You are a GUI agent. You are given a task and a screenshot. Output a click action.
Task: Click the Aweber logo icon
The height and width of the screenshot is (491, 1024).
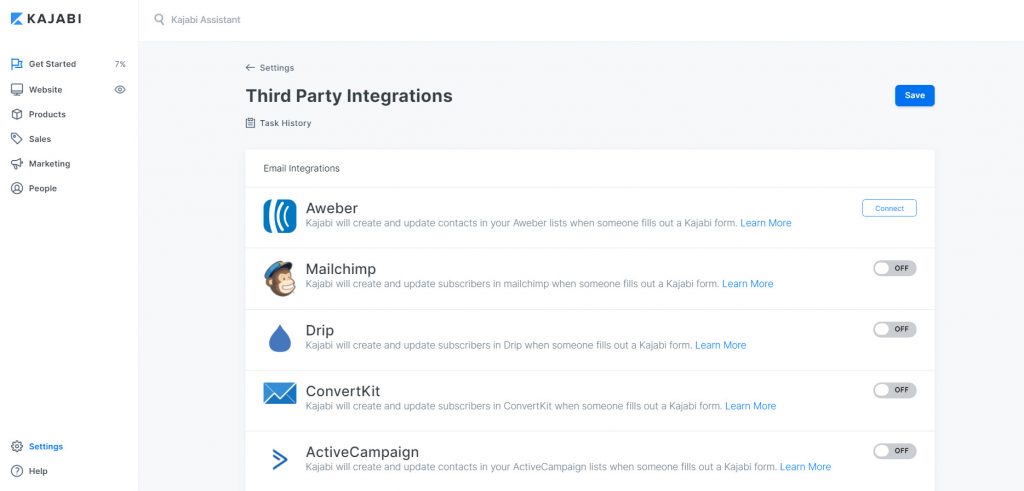click(x=280, y=216)
